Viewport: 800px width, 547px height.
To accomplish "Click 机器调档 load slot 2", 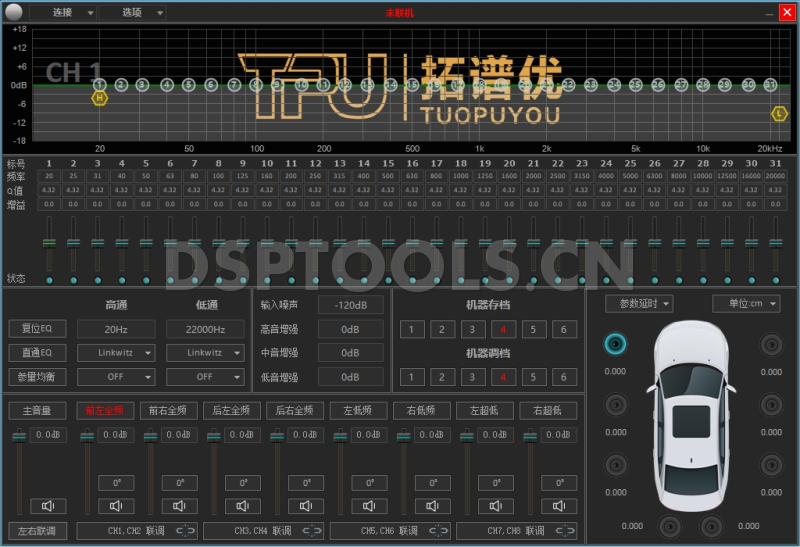I will point(442,377).
